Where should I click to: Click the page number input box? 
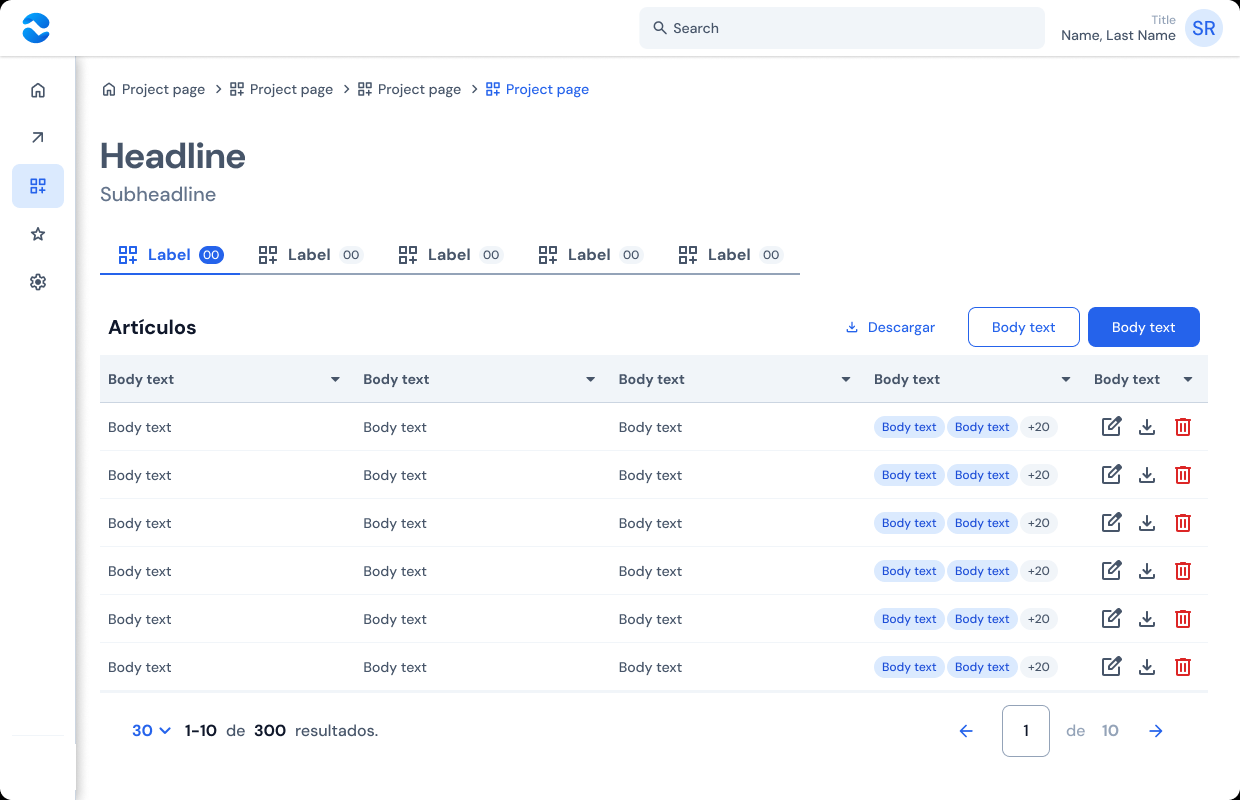1026,731
